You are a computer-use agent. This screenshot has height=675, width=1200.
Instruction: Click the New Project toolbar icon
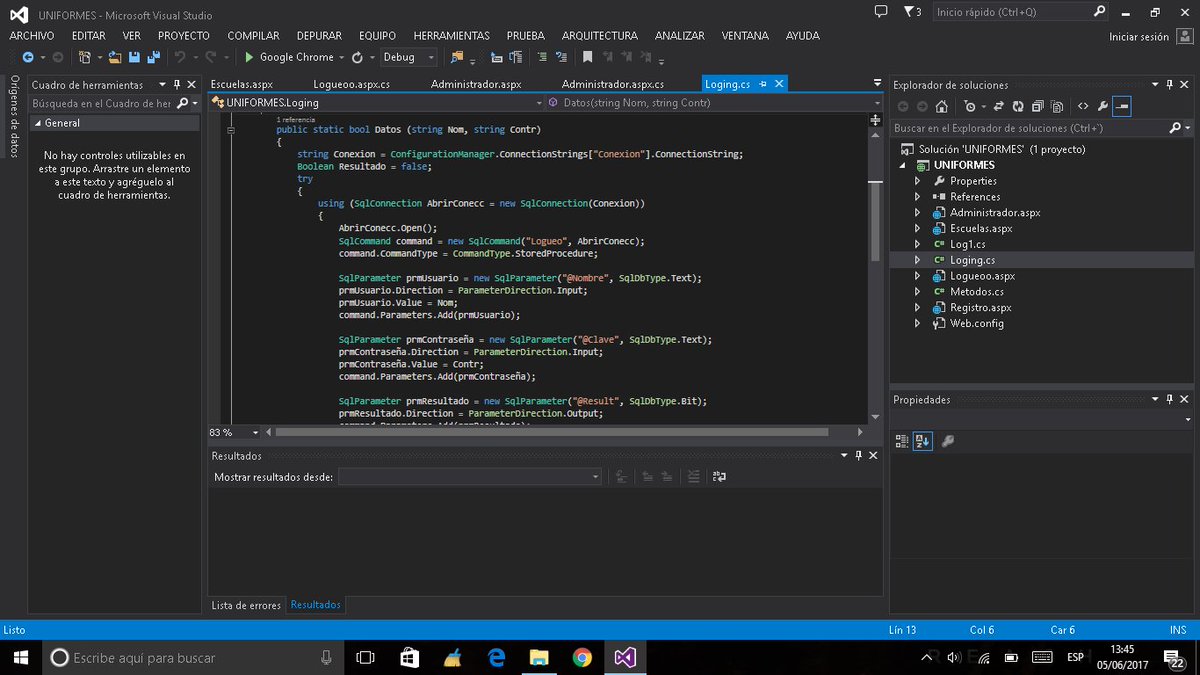click(83, 57)
